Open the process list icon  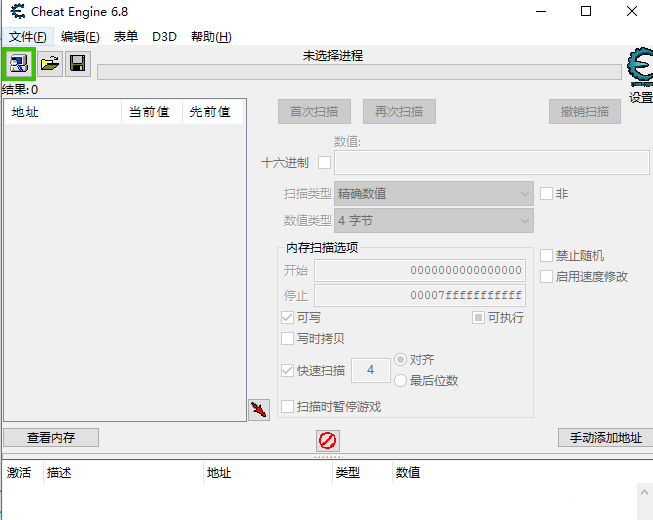pos(19,64)
